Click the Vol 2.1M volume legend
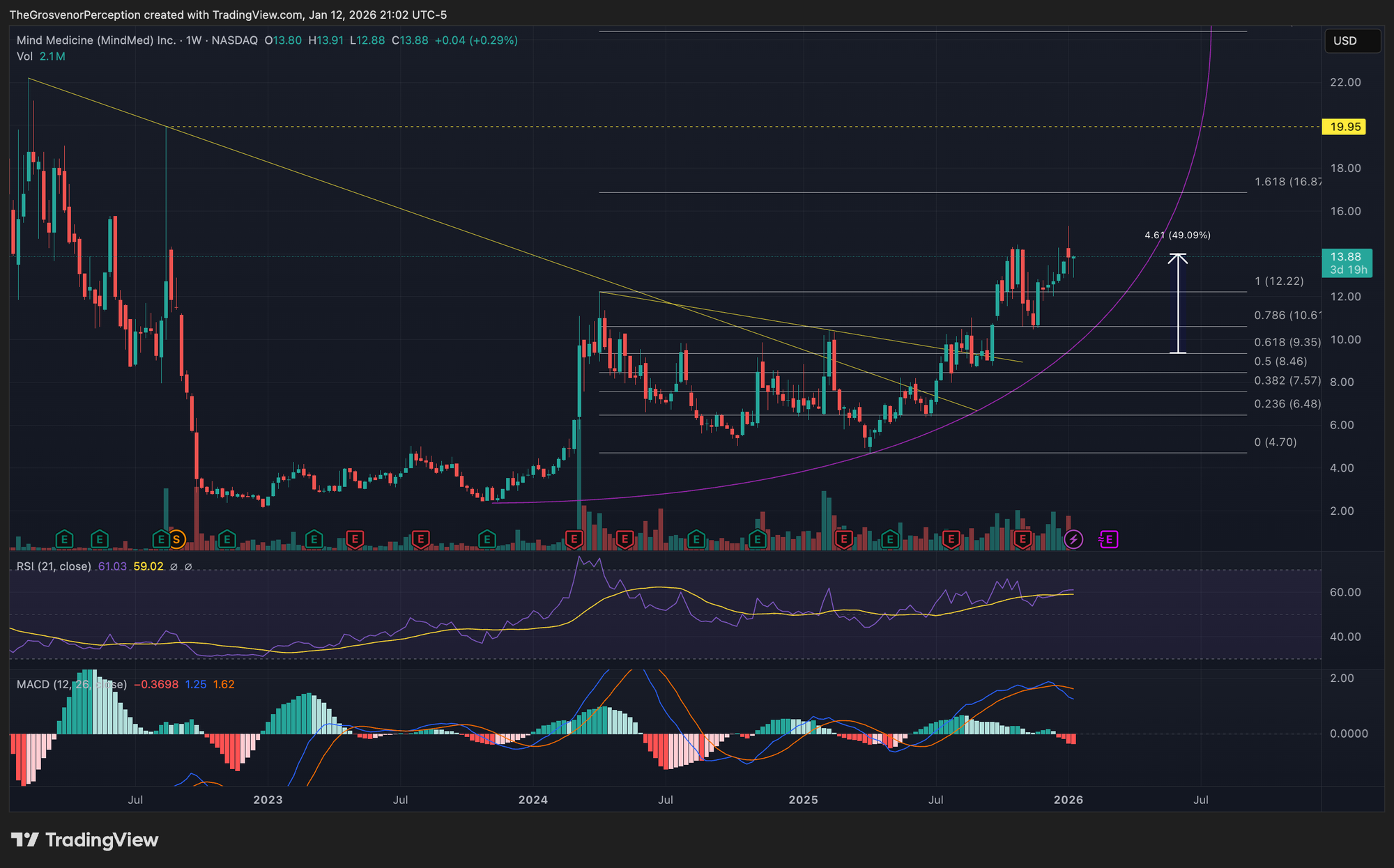This screenshot has width=1394, height=868. tap(41, 56)
